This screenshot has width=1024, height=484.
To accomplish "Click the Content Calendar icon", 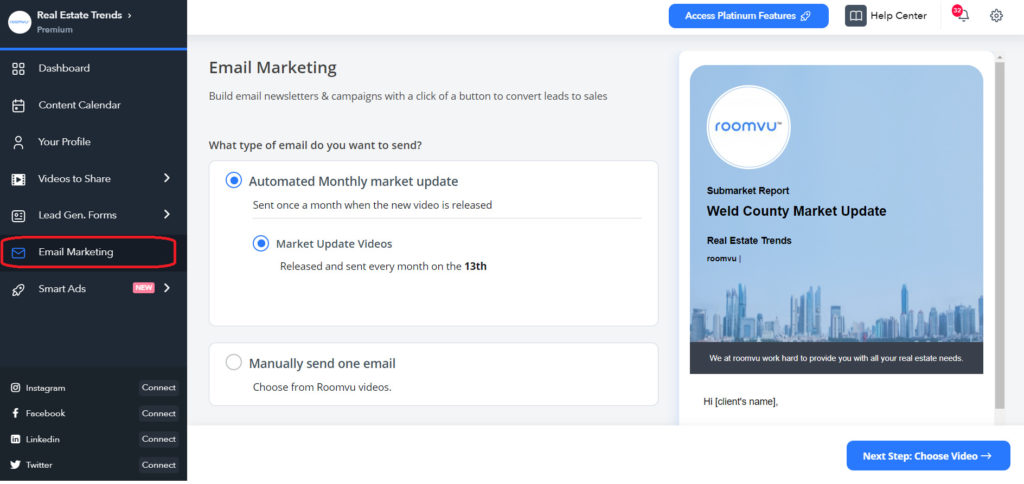I will [18, 105].
